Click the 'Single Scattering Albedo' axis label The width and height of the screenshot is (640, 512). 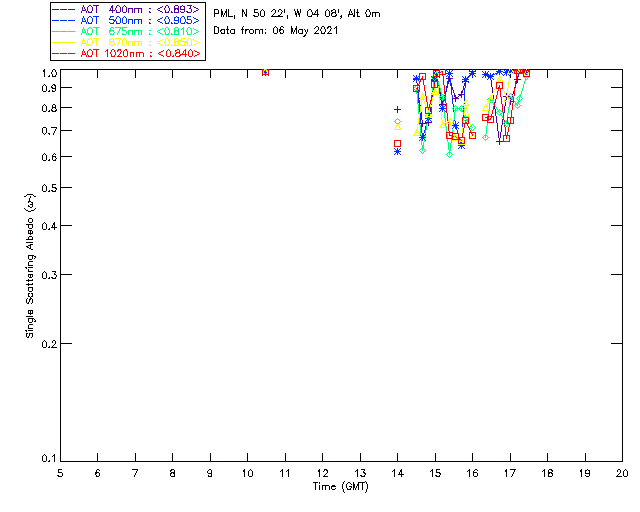click(30, 266)
